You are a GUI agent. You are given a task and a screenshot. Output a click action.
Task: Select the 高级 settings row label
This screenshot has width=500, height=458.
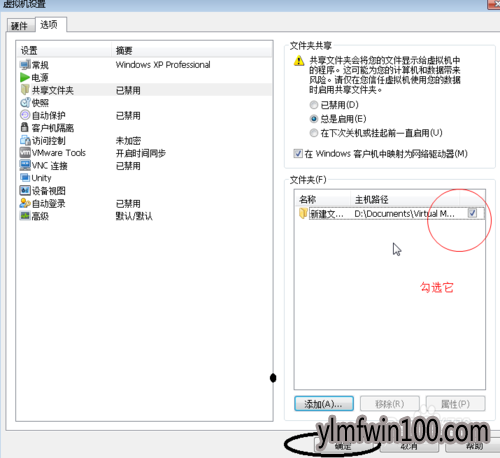pos(40,216)
